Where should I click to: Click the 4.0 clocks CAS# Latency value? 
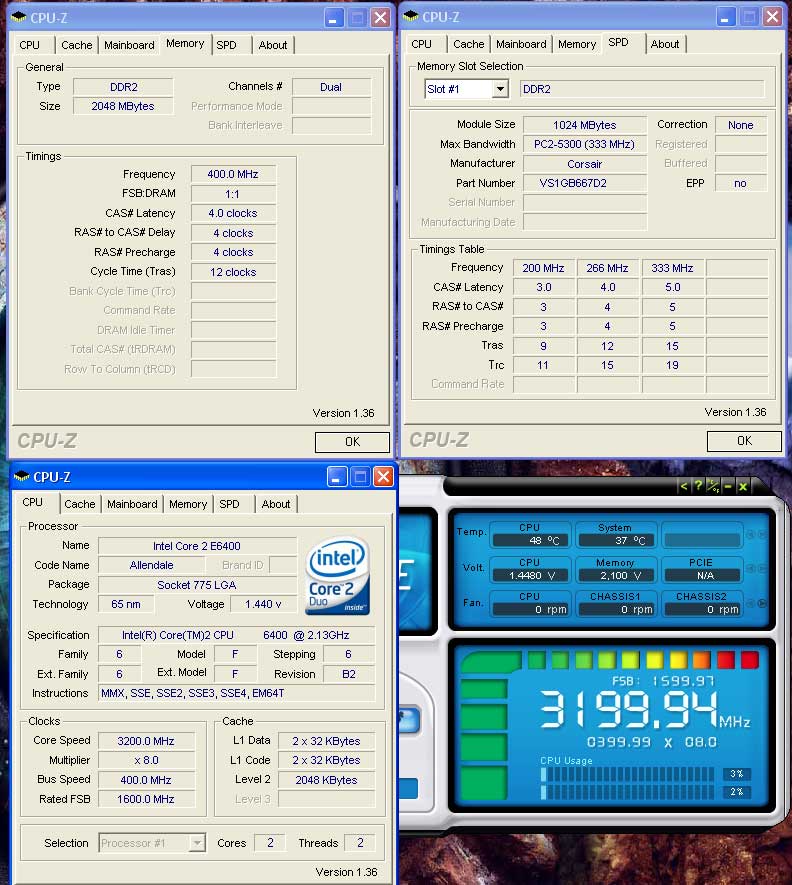point(233,213)
